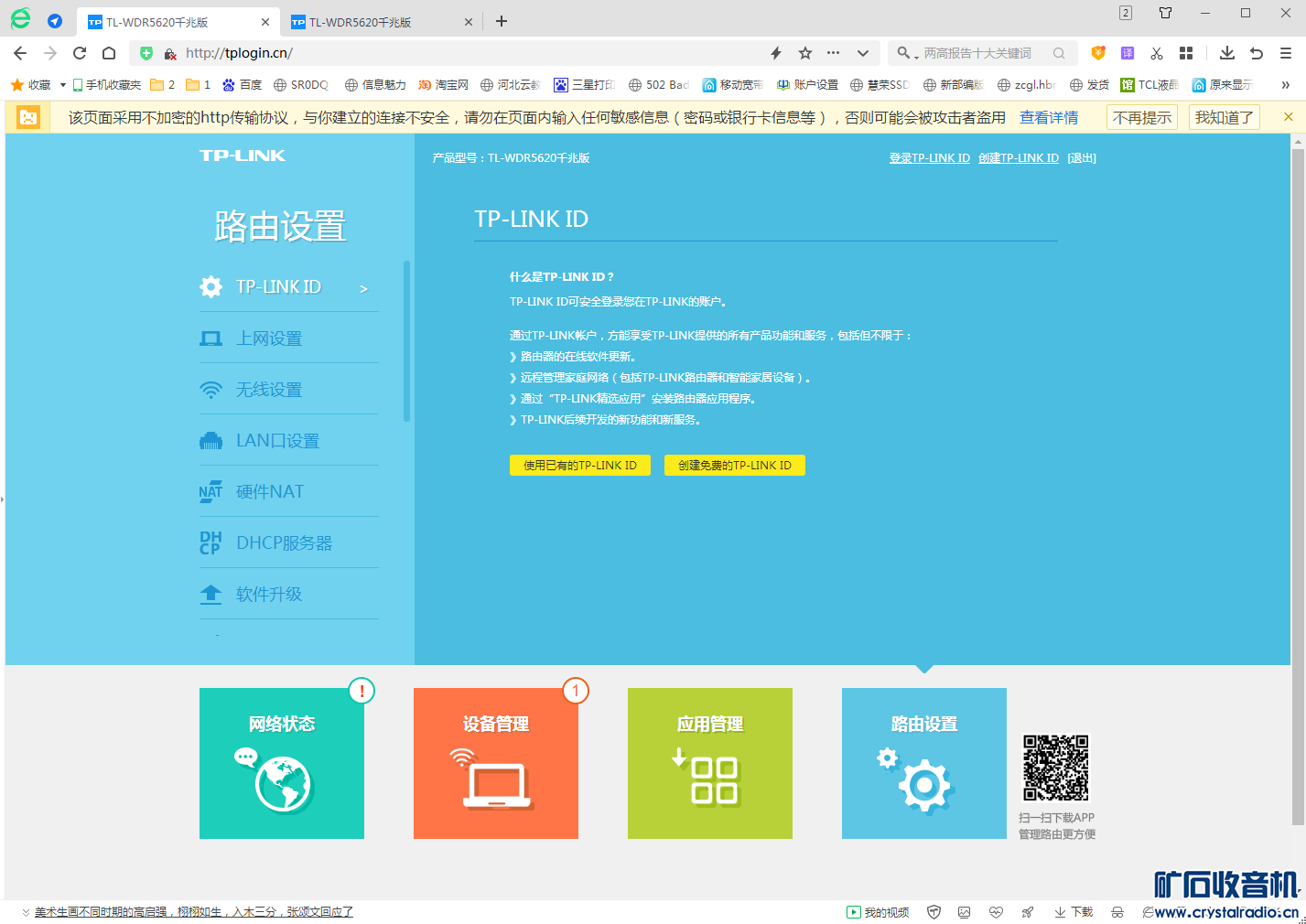The width and height of the screenshot is (1306, 924).
Task: Click the browser back arrow
Action: tap(20, 53)
